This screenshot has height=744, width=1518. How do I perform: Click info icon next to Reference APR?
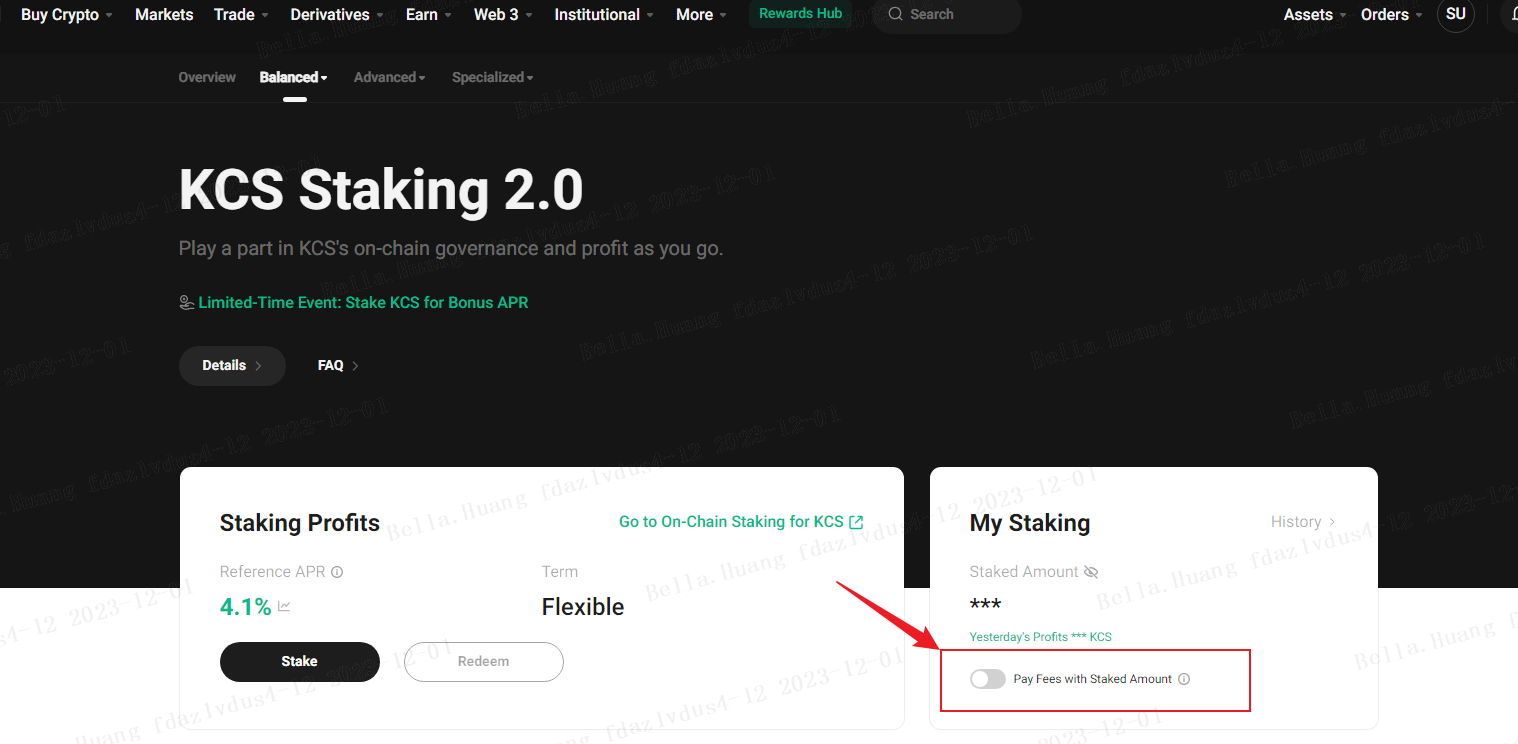[337, 572]
